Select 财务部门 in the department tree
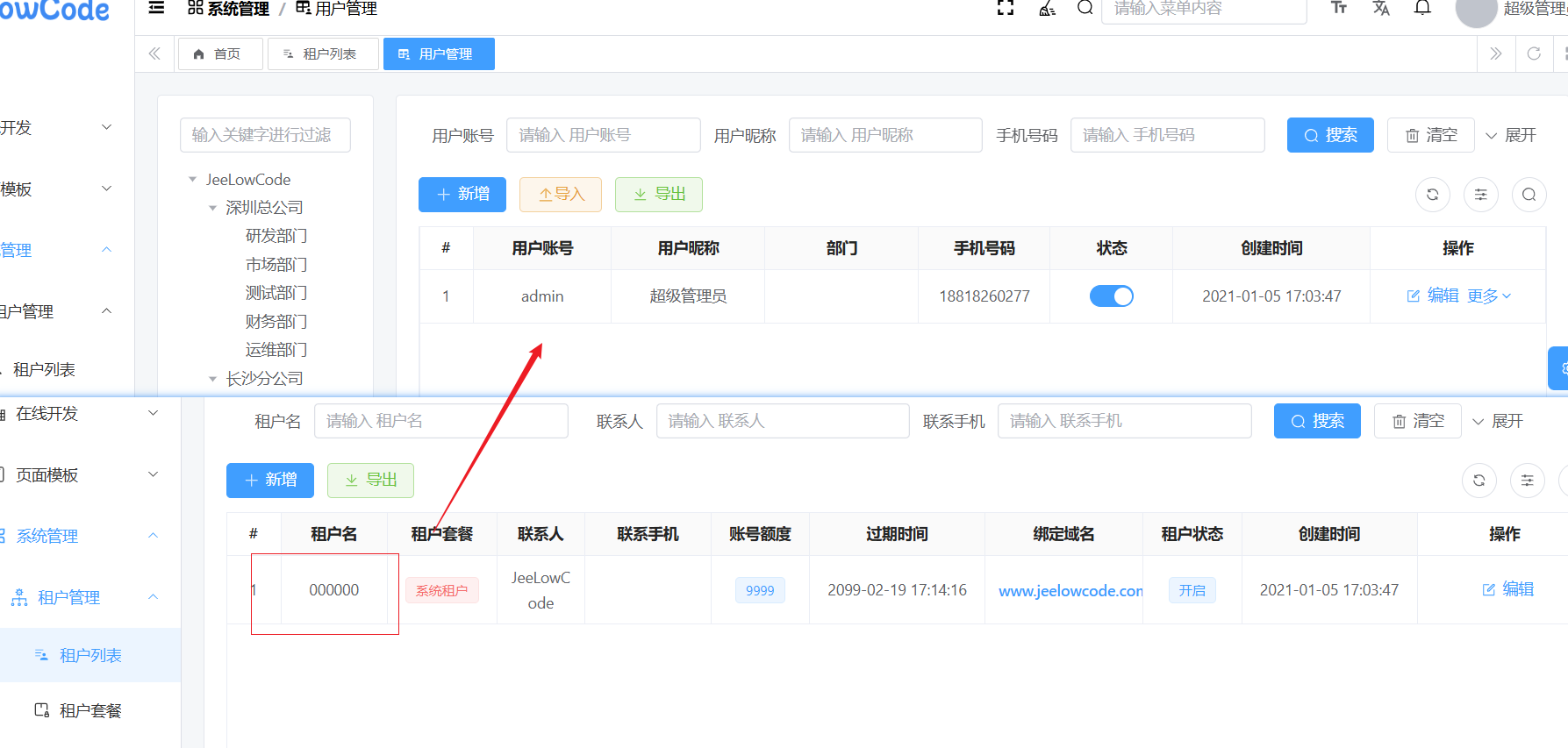Screen dimensions: 1568x748 [x=276, y=321]
